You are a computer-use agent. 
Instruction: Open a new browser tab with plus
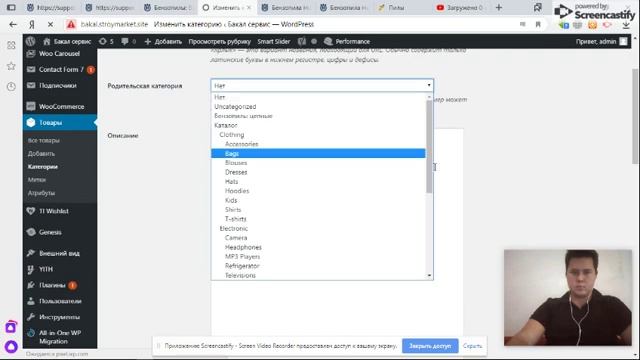click(x=499, y=7)
